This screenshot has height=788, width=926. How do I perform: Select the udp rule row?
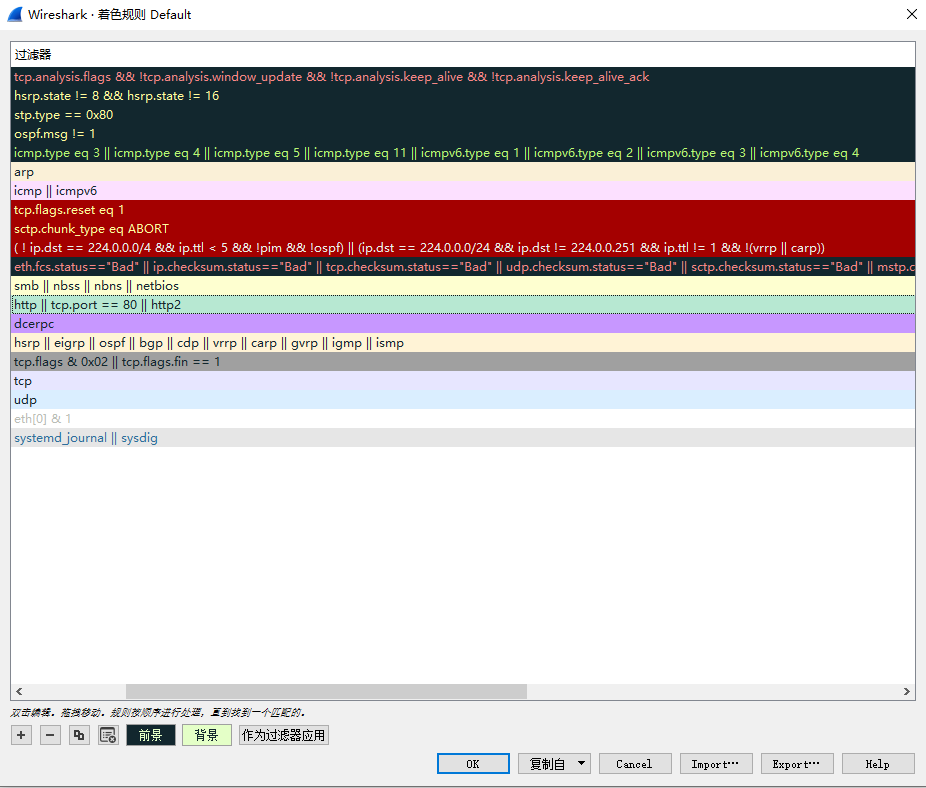463,400
